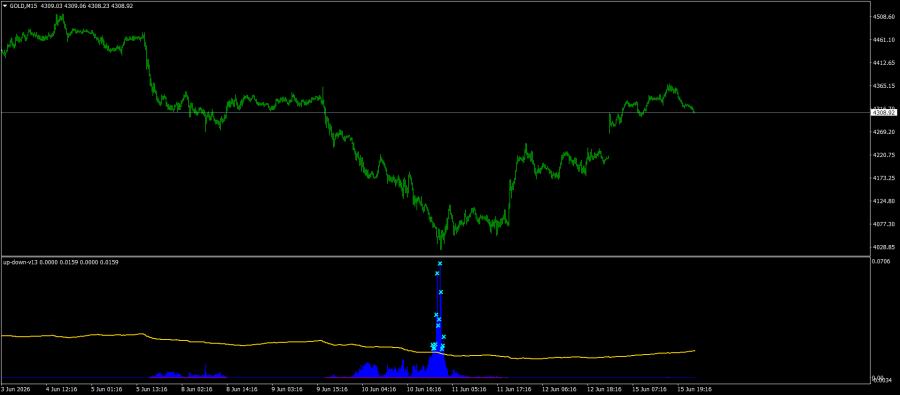The height and width of the screenshot is (395, 900).
Task: Click the 4412.65 price axis label
Action: [x=883, y=63]
